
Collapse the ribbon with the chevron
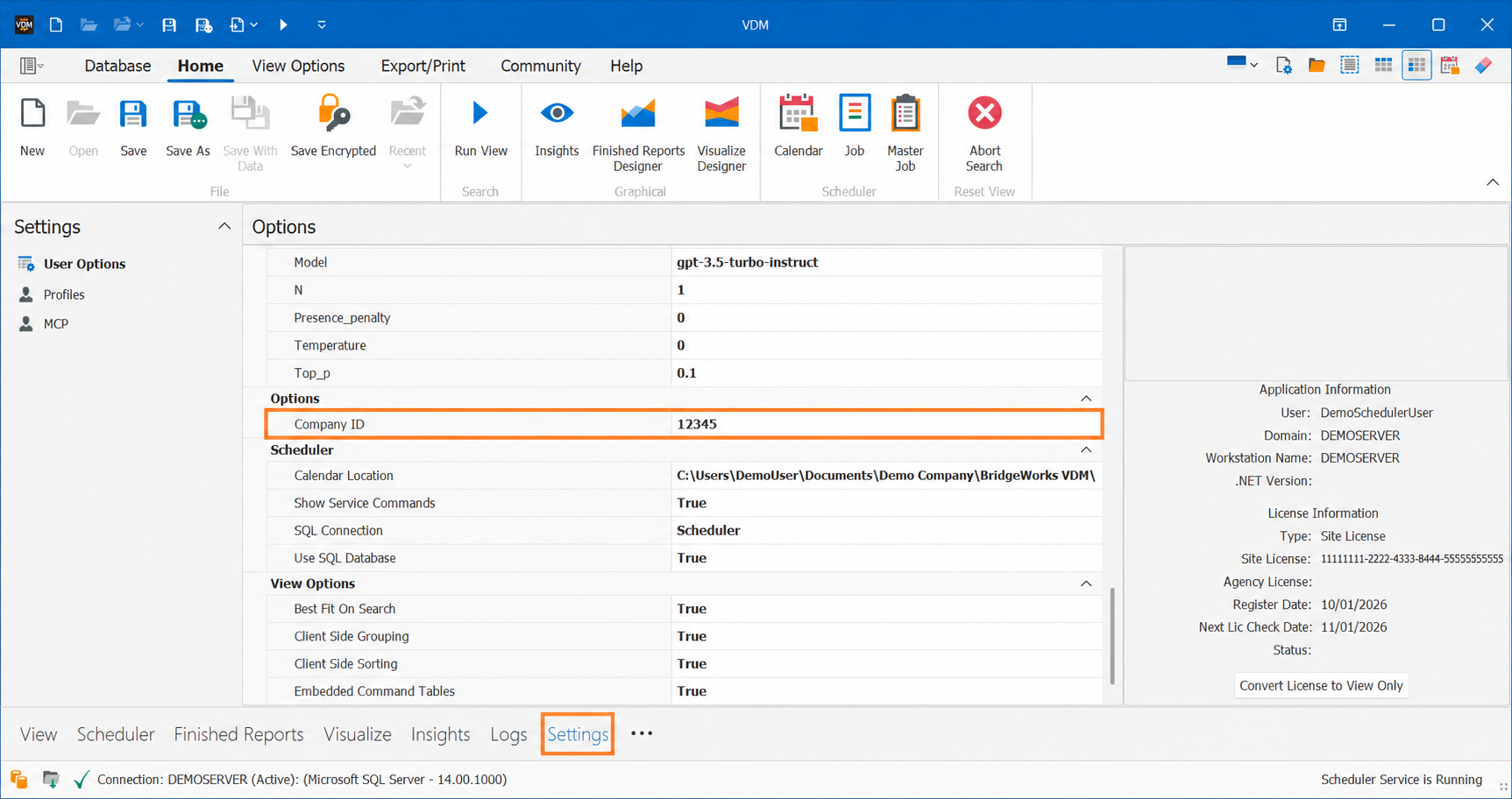coord(1493,182)
